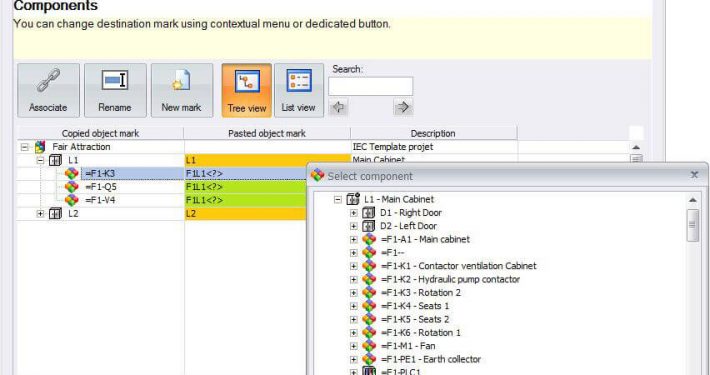This screenshot has width=710, height=375.
Task: Expand the L2 location node
Action: (x=40, y=213)
